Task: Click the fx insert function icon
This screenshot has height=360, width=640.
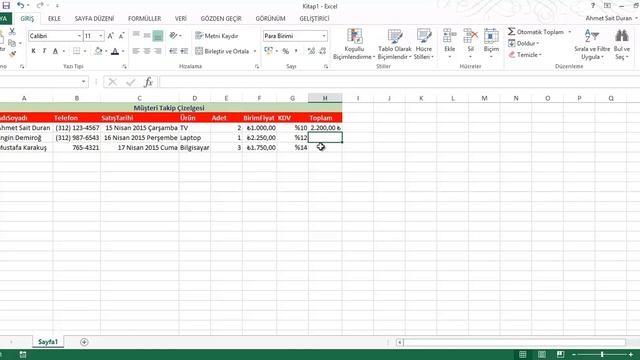Action: click(x=148, y=82)
